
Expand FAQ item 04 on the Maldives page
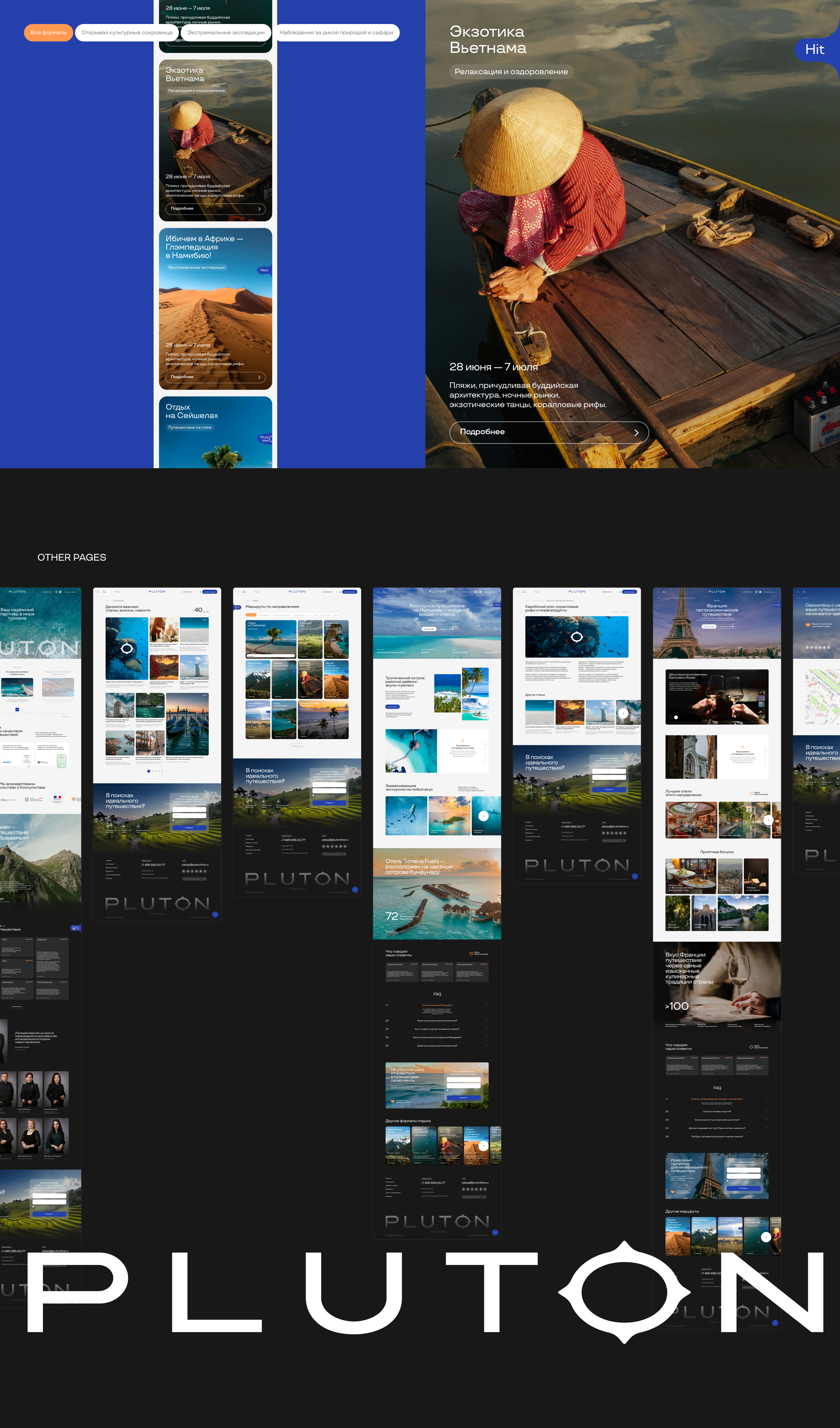pyautogui.click(x=437, y=1038)
